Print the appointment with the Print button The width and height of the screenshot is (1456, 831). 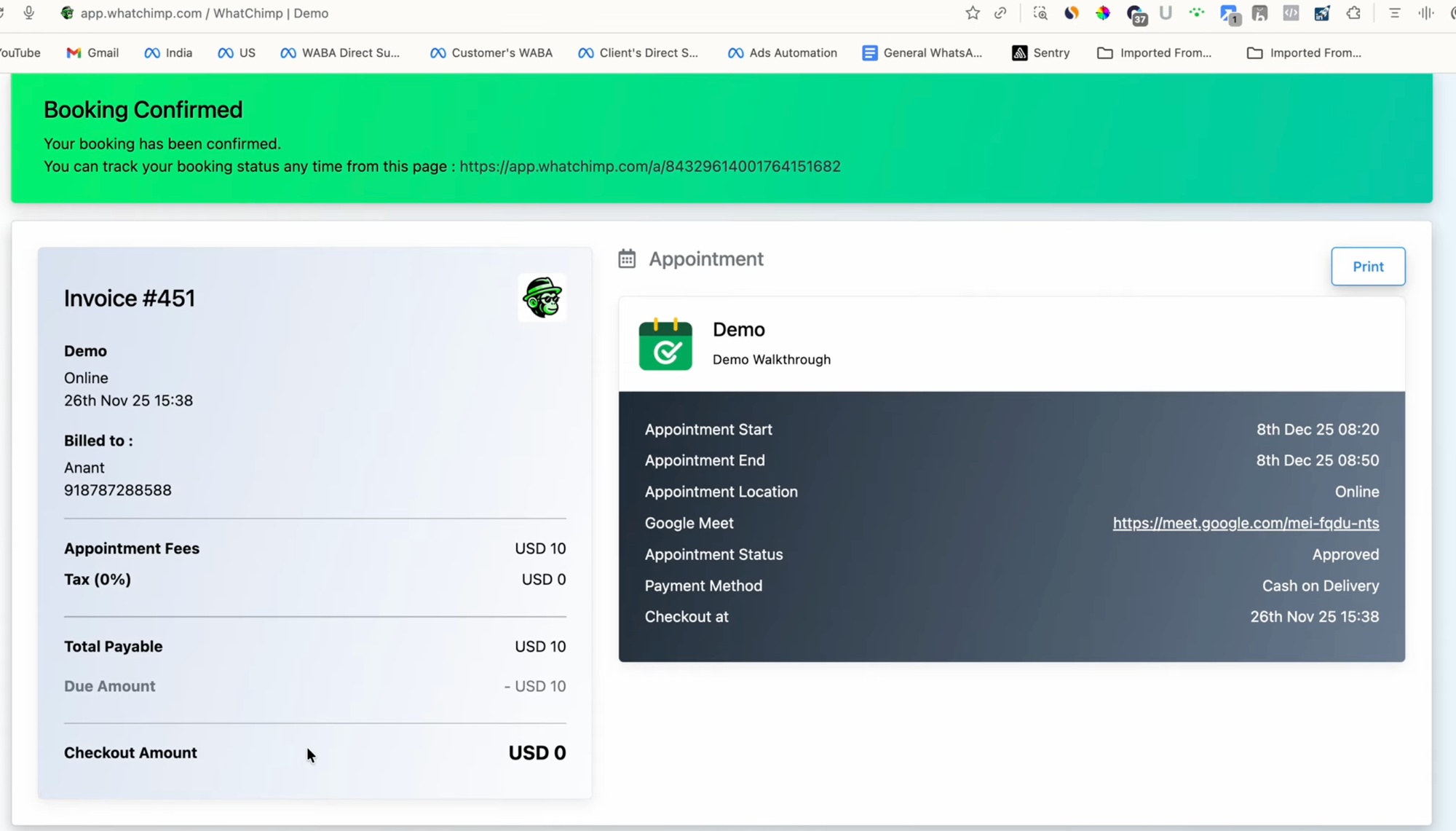1368,267
